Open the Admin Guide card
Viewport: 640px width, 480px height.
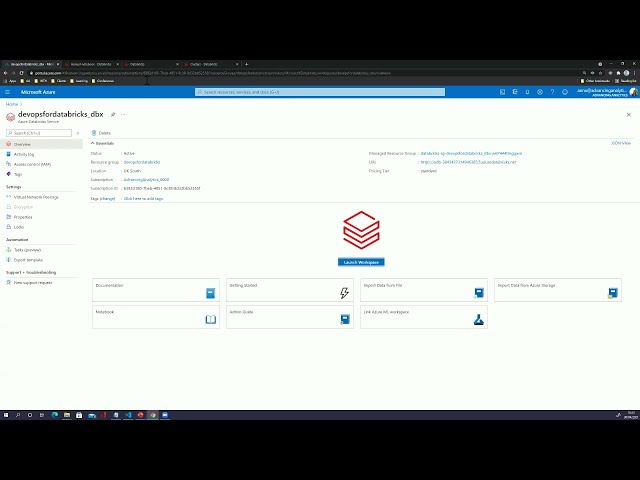point(290,317)
